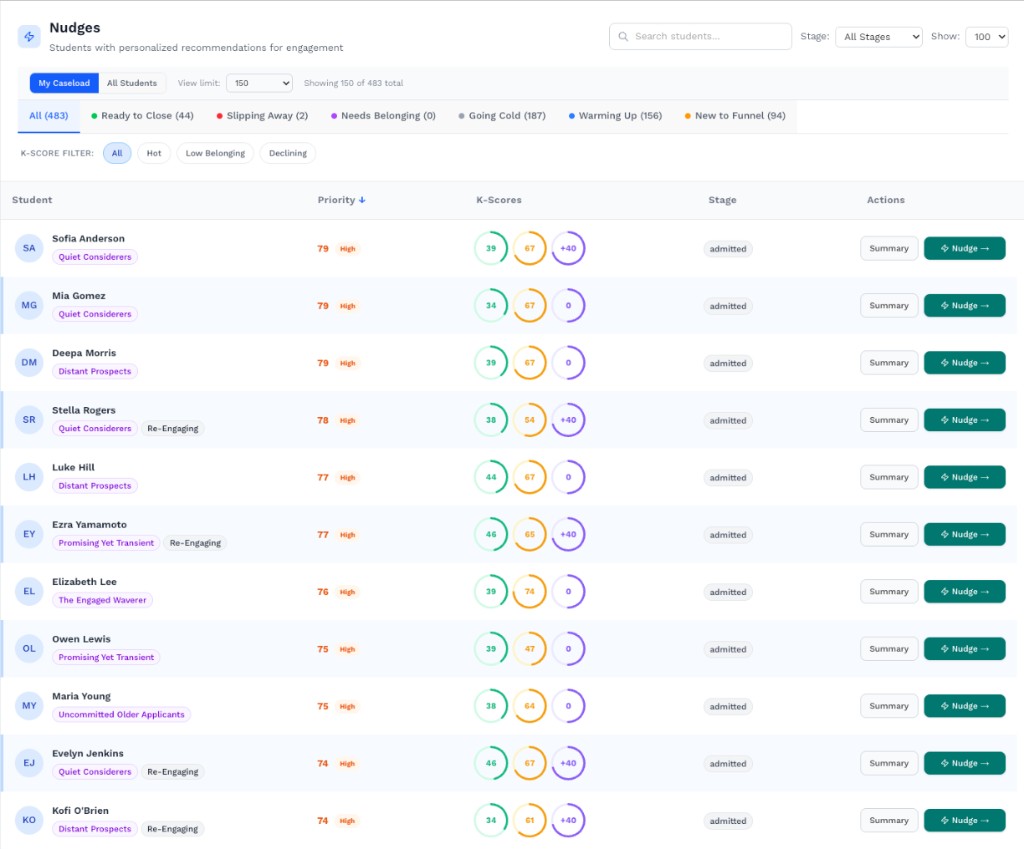The width and height of the screenshot is (1024, 849).
Task: Click Owen Lewis's Promising Yet Transient tag
Action: [106, 657]
